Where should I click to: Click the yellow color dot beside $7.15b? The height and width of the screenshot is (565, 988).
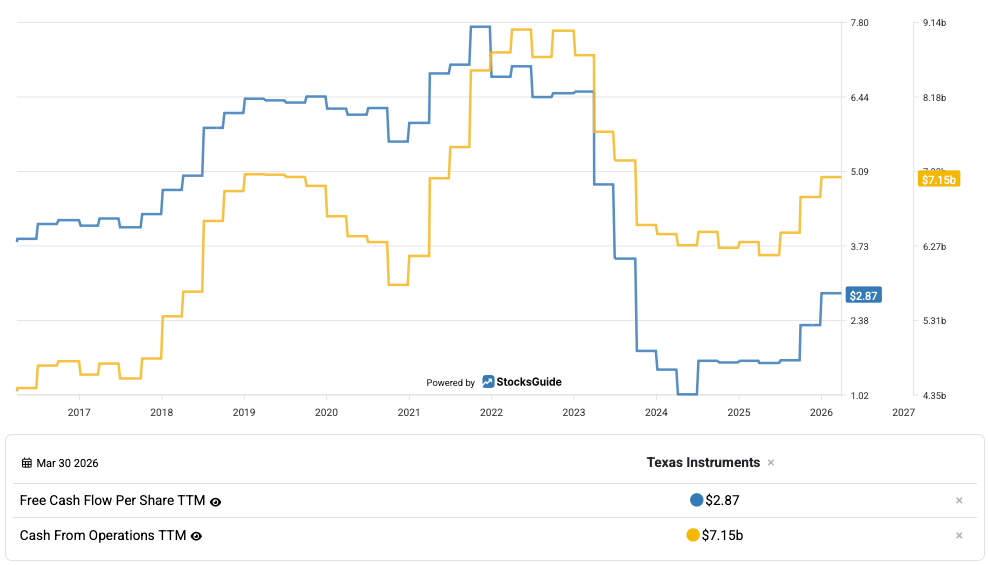click(x=692, y=535)
